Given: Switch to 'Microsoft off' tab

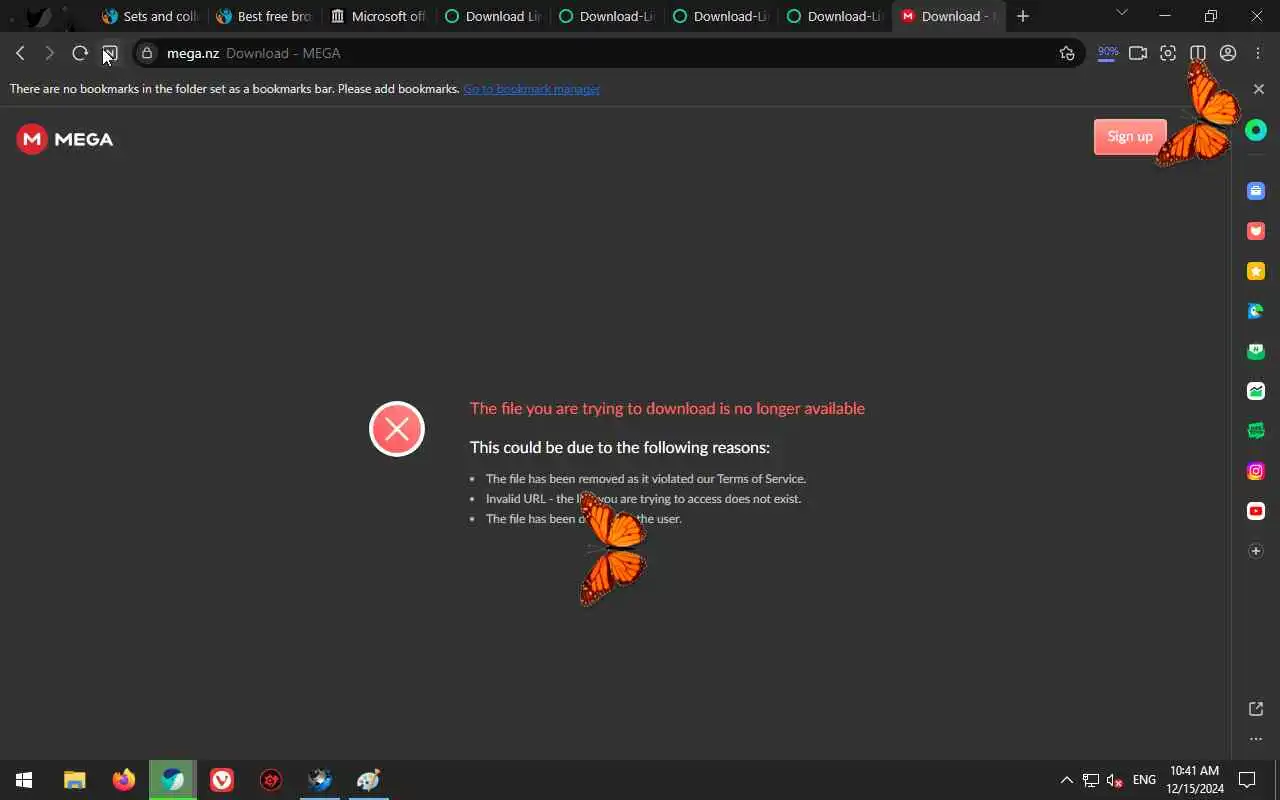Looking at the screenshot, I should click(x=378, y=16).
